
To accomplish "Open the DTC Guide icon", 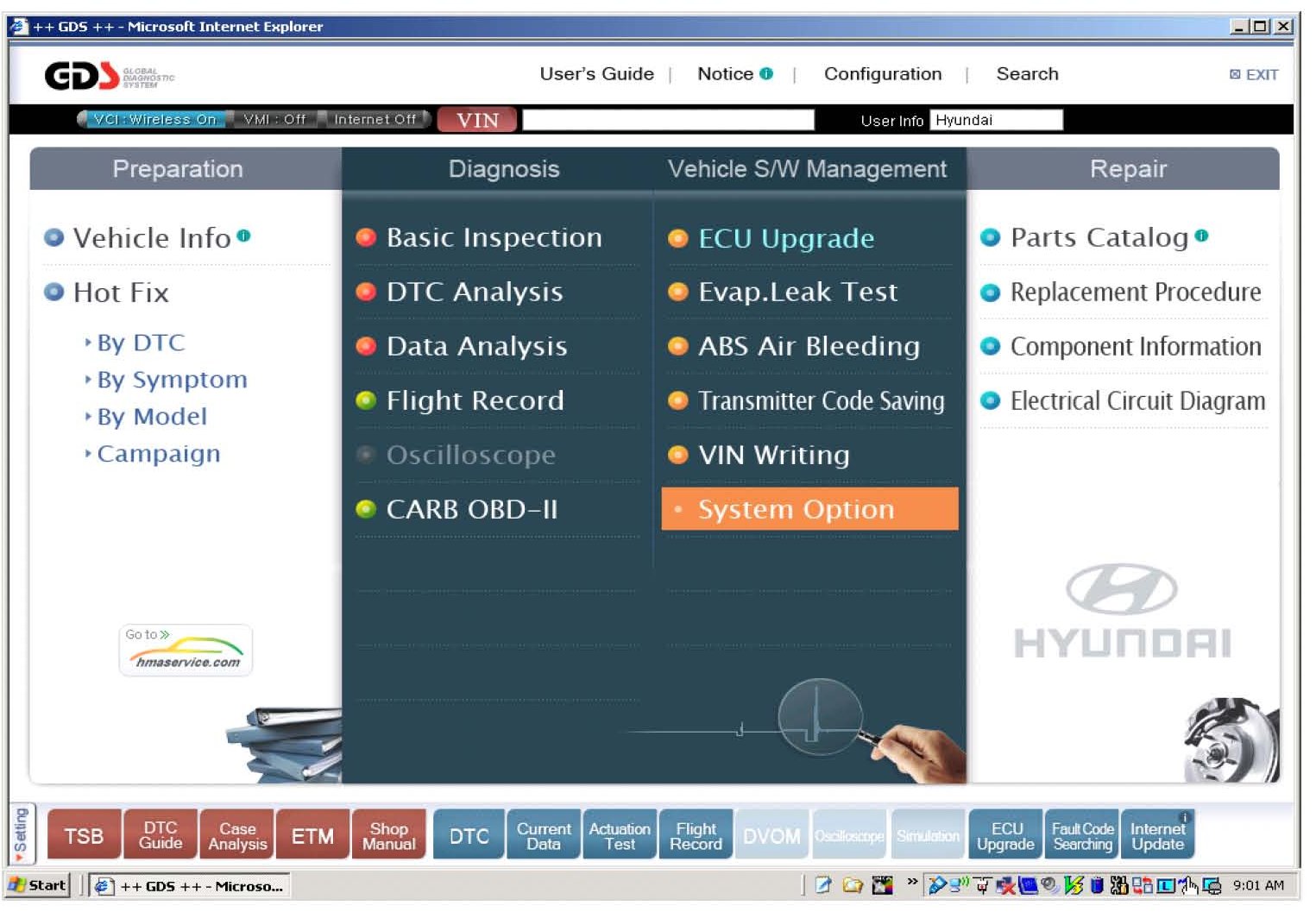I will 161,835.
